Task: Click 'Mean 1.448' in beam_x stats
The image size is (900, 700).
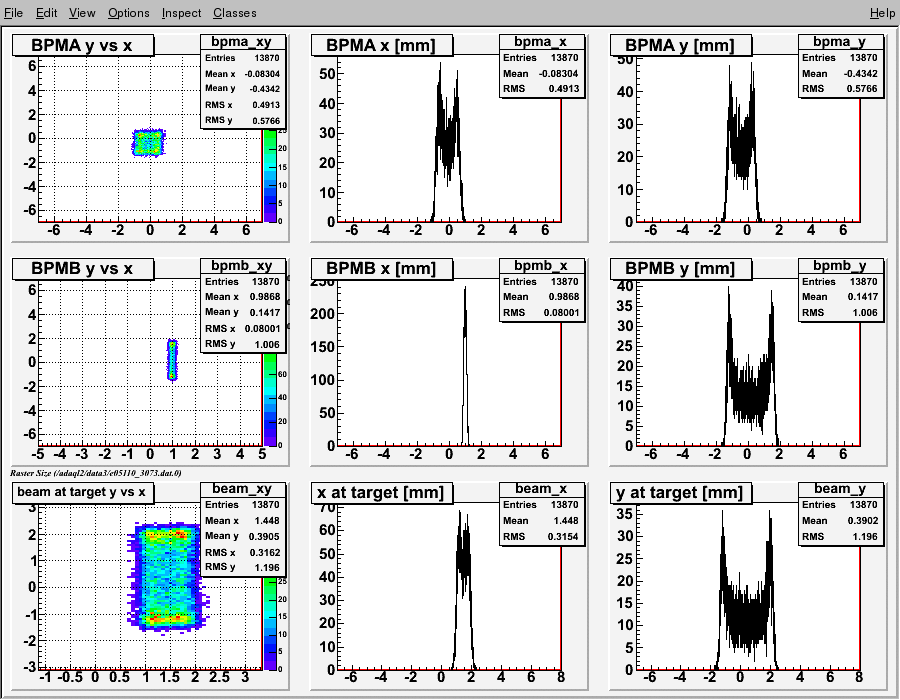Action: 541,520
